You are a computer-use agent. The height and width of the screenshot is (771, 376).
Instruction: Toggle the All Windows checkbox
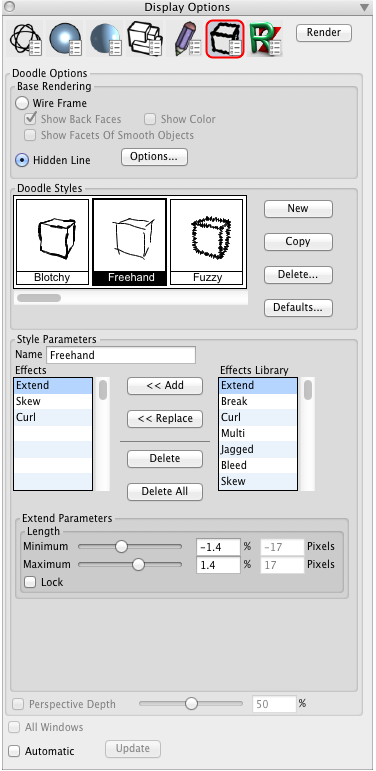click(x=15, y=727)
